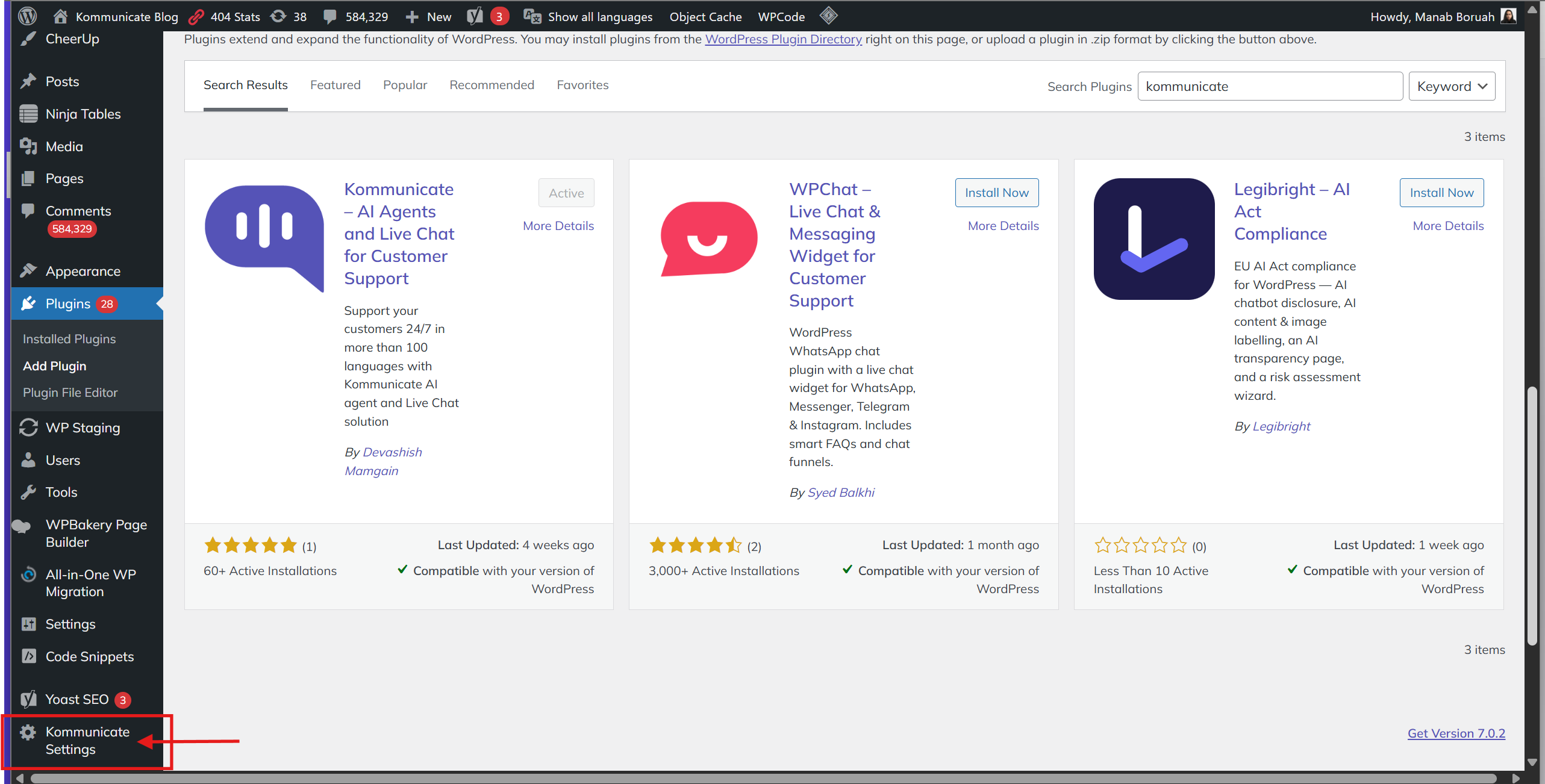This screenshot has height=784, width=1545.
Task: Go to Installed Plugins submenu
Action: pyautogui.click(x=69, y=339)
